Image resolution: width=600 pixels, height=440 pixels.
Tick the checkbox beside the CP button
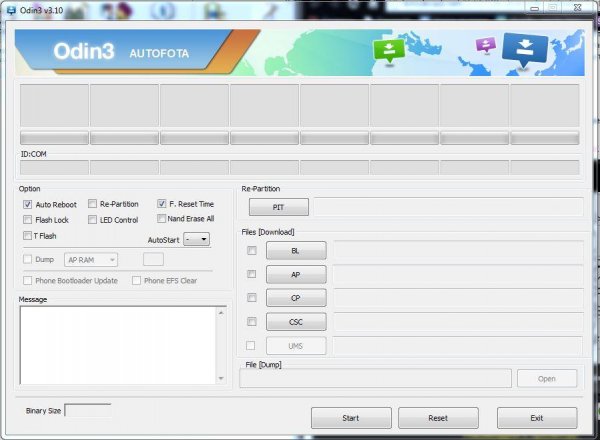[251, 297]
